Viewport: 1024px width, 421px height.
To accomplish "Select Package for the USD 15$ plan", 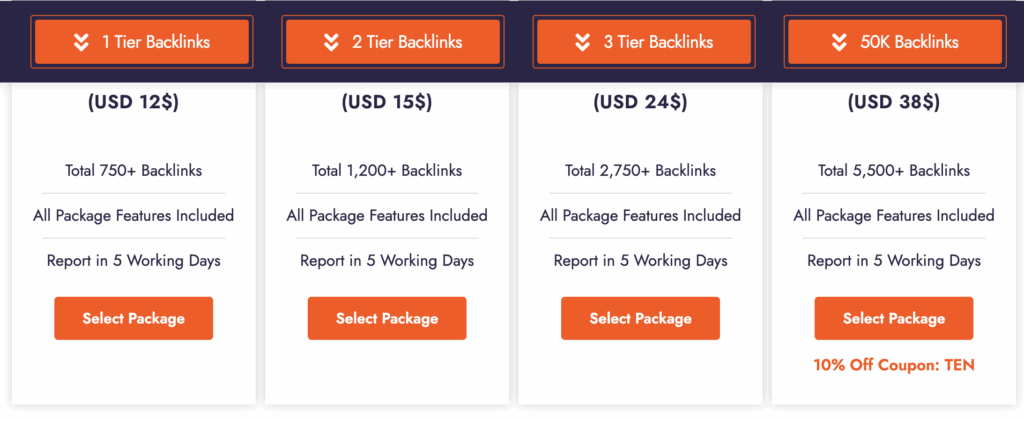I will click(387, 318).
